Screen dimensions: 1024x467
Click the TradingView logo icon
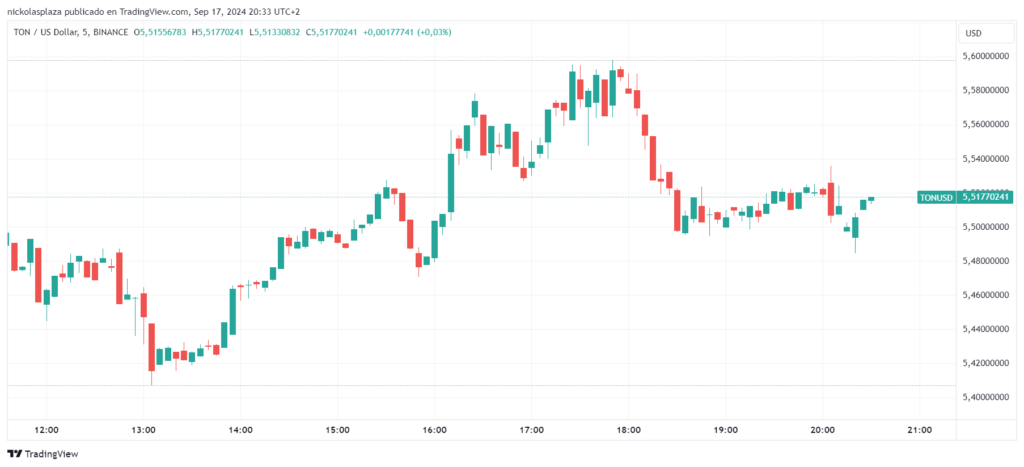(15, 451)
